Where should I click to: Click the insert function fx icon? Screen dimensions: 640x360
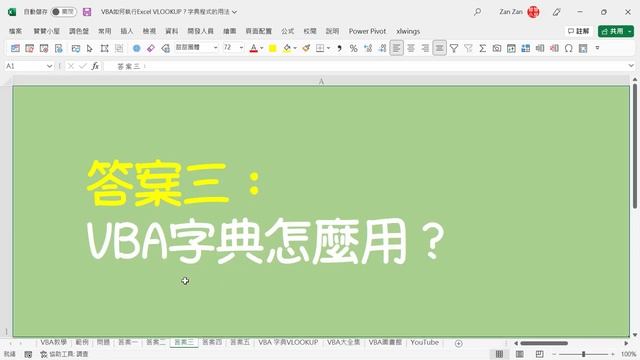(x=95, y=66)
